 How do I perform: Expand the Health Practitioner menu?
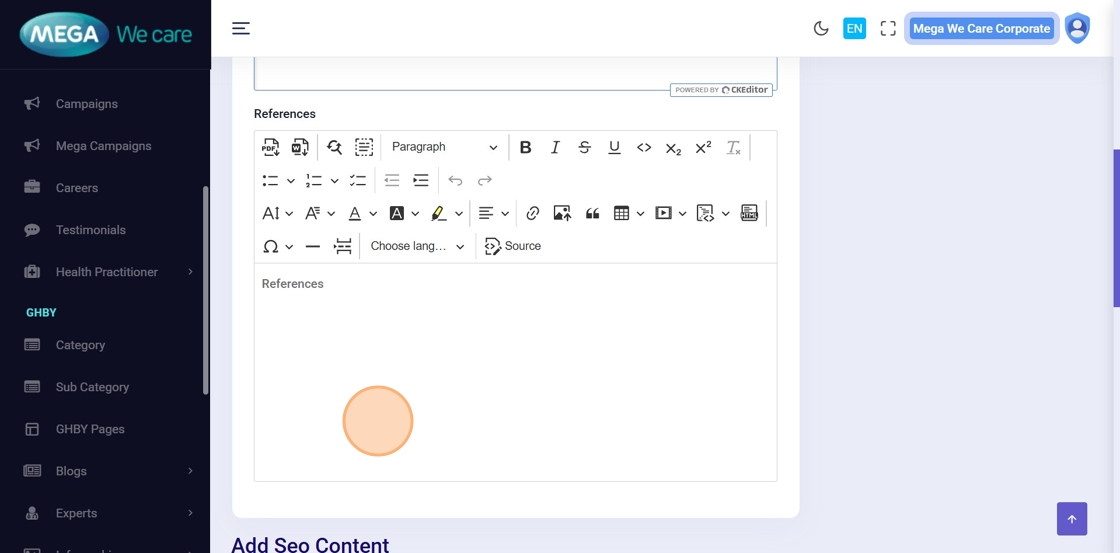(x=107, y=272)
